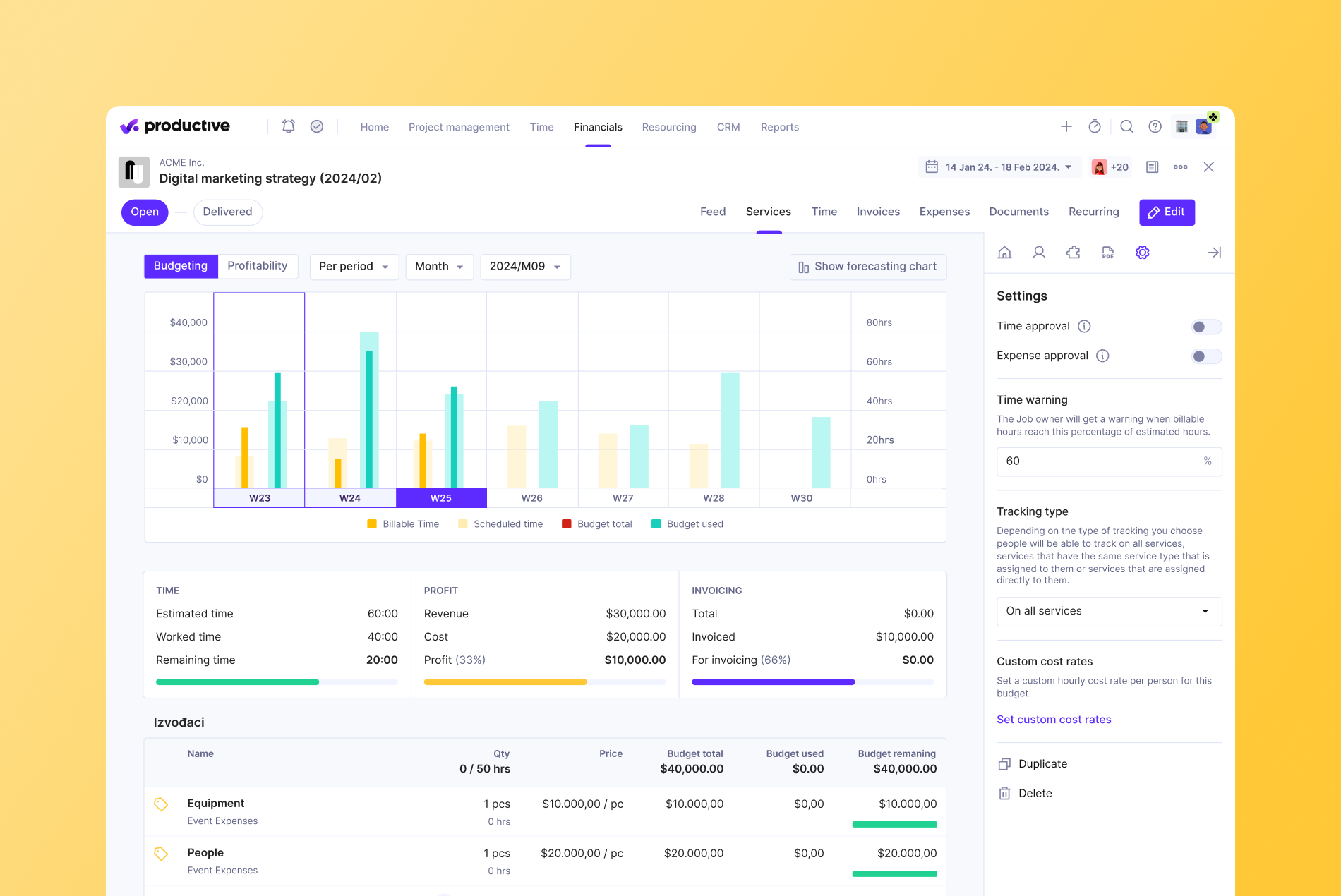Open the integrations puzzle icon in sidebar
The image size is (1341, 896).
pos(1074,252)
